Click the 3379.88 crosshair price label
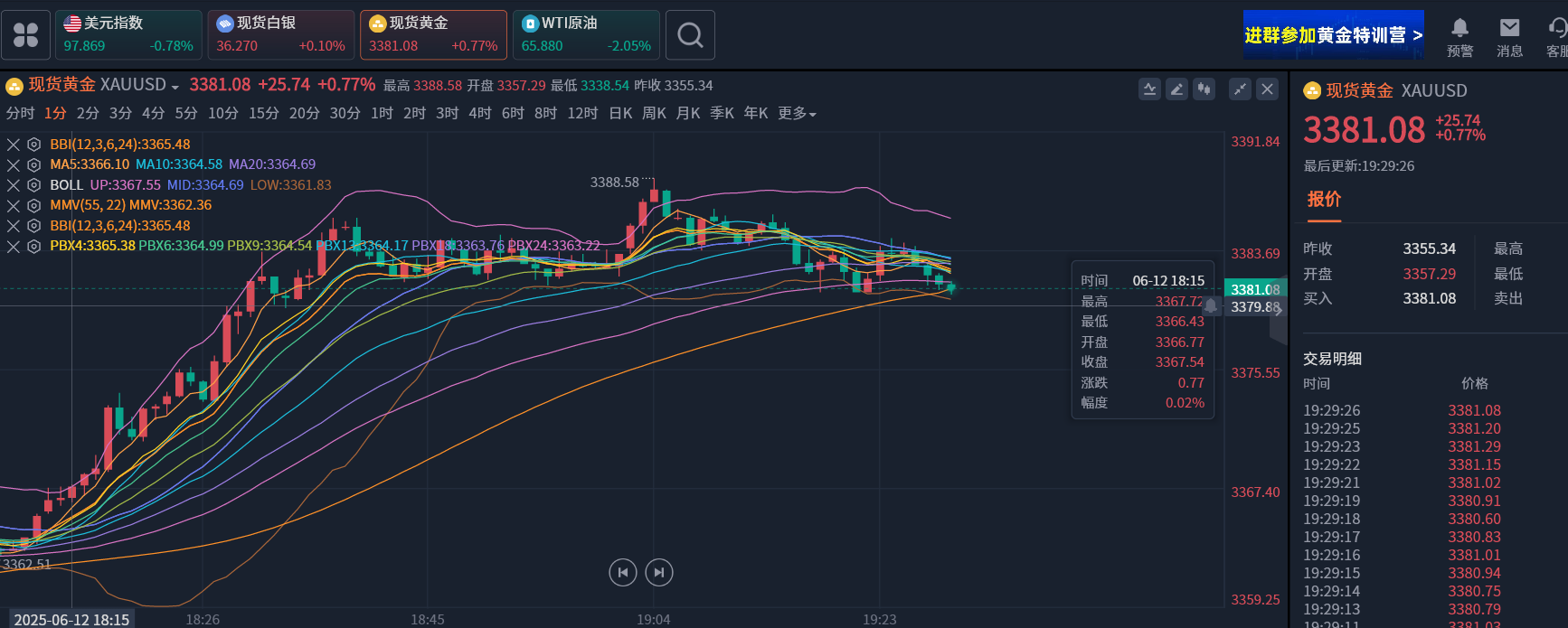The height and width of the screenshot is (628, 1568). tap(1255, 306)
